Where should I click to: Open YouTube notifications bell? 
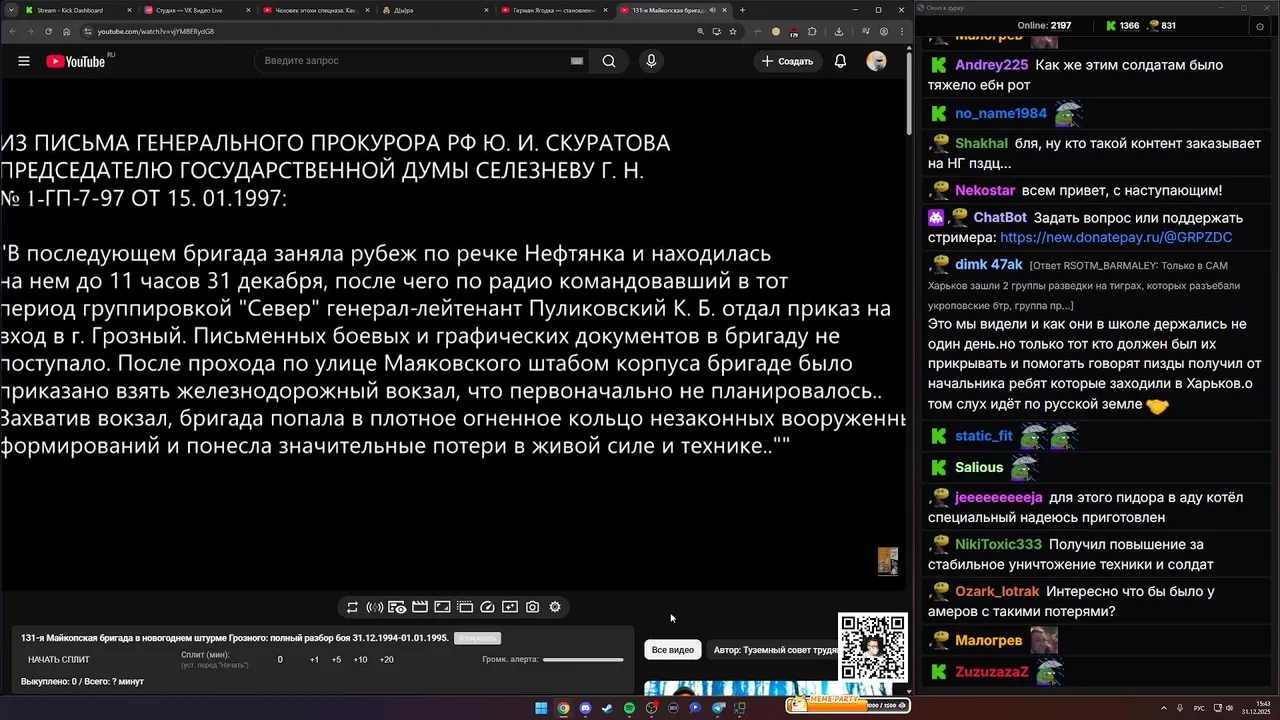840,61
